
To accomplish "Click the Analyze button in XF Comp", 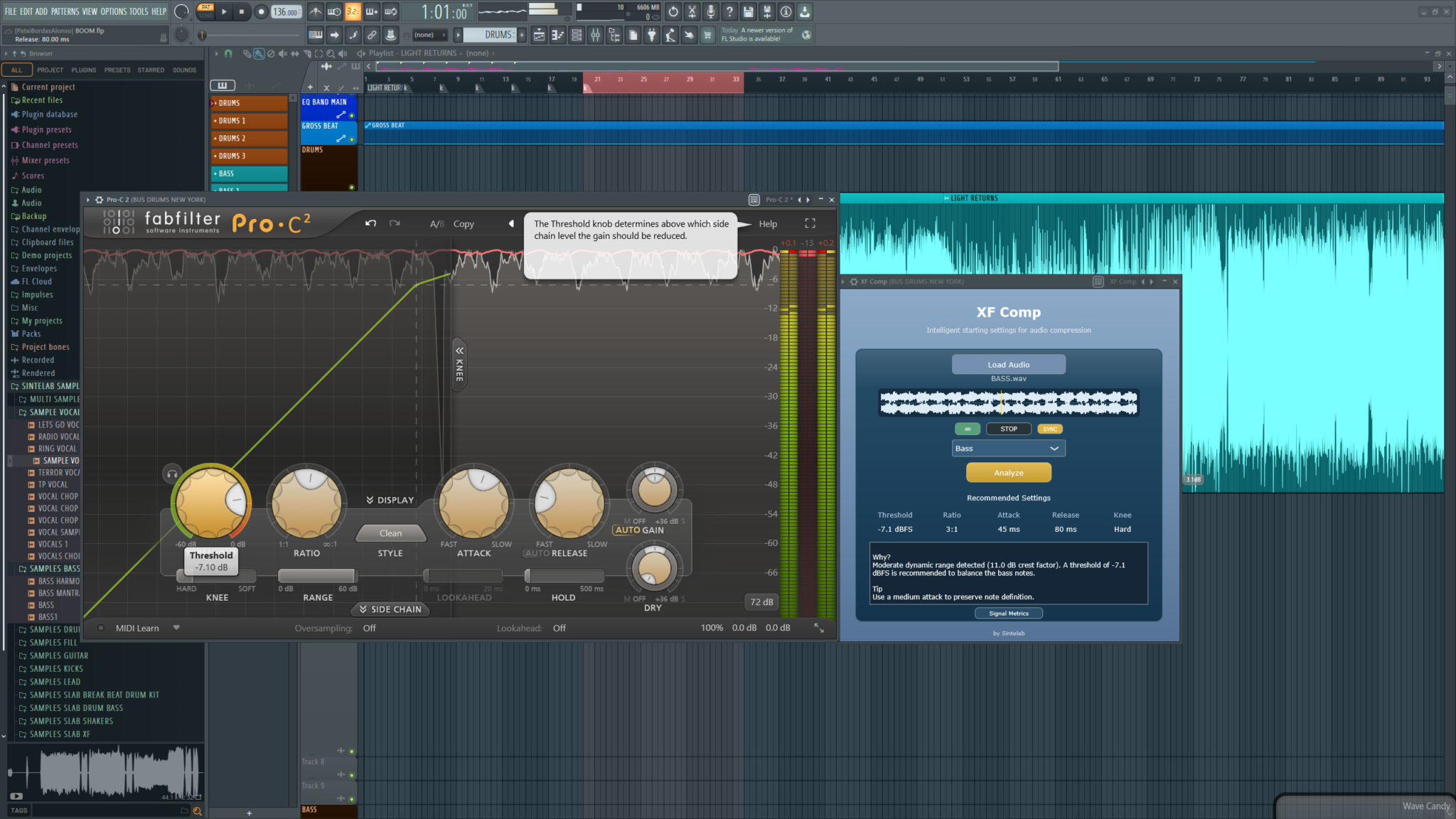I will [1008, 473].
